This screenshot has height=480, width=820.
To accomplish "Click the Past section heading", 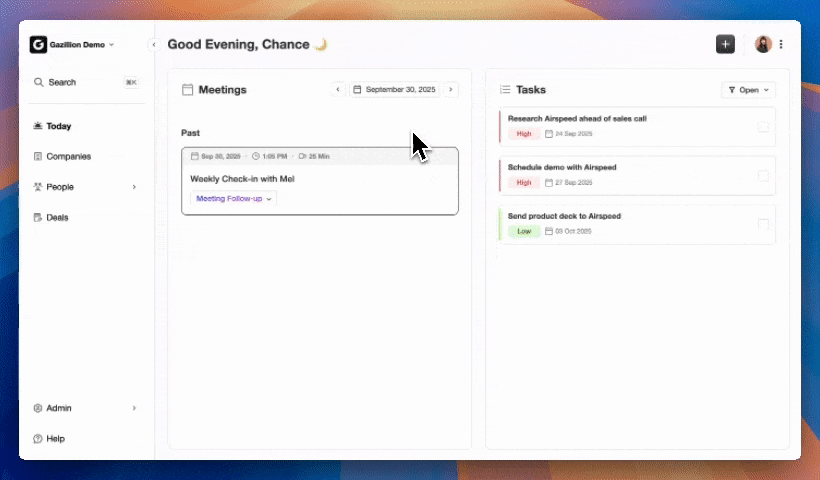I will tap(190, 133).
